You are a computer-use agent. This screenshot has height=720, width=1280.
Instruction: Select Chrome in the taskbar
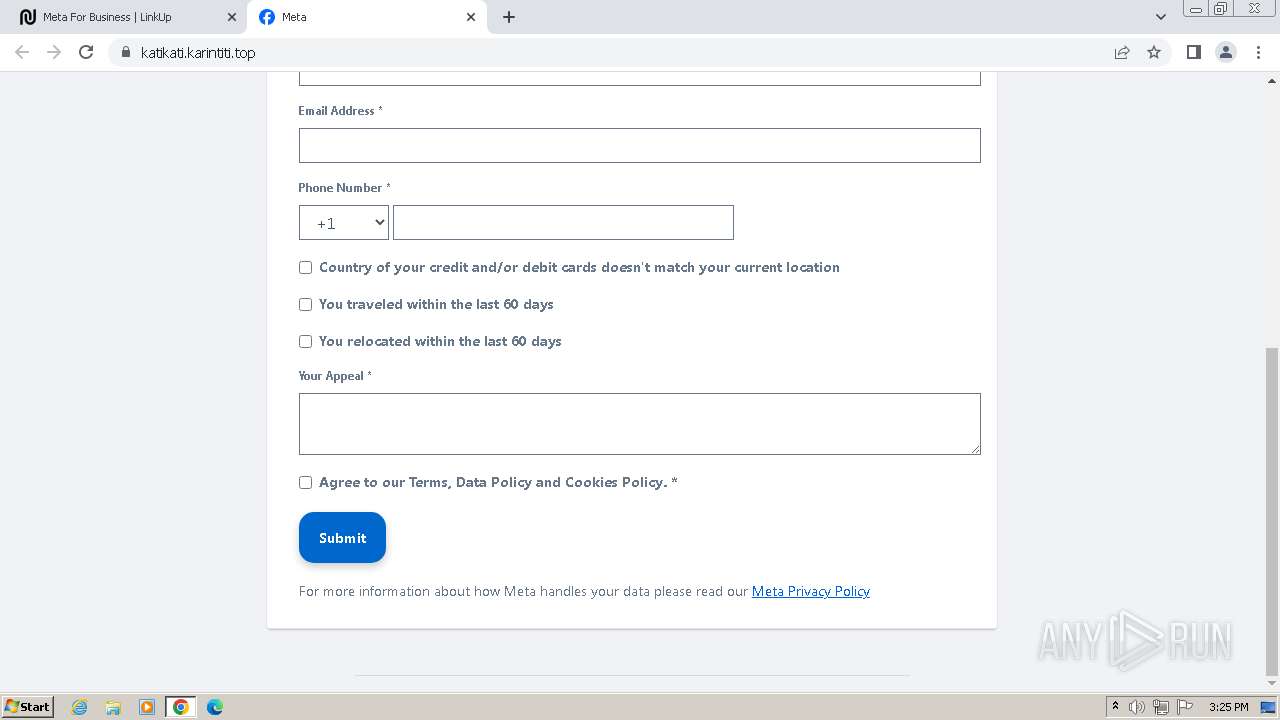coord(181,707)
